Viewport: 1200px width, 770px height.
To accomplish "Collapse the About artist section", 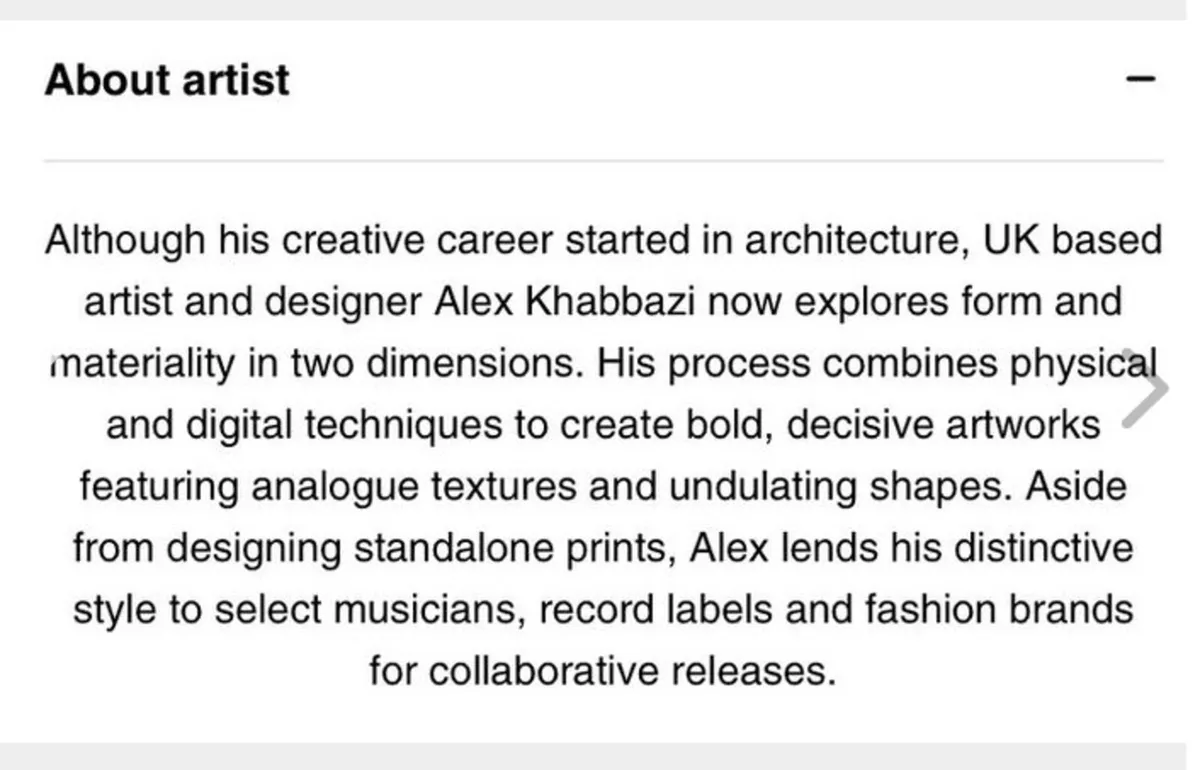I will tap(1140, 80).
